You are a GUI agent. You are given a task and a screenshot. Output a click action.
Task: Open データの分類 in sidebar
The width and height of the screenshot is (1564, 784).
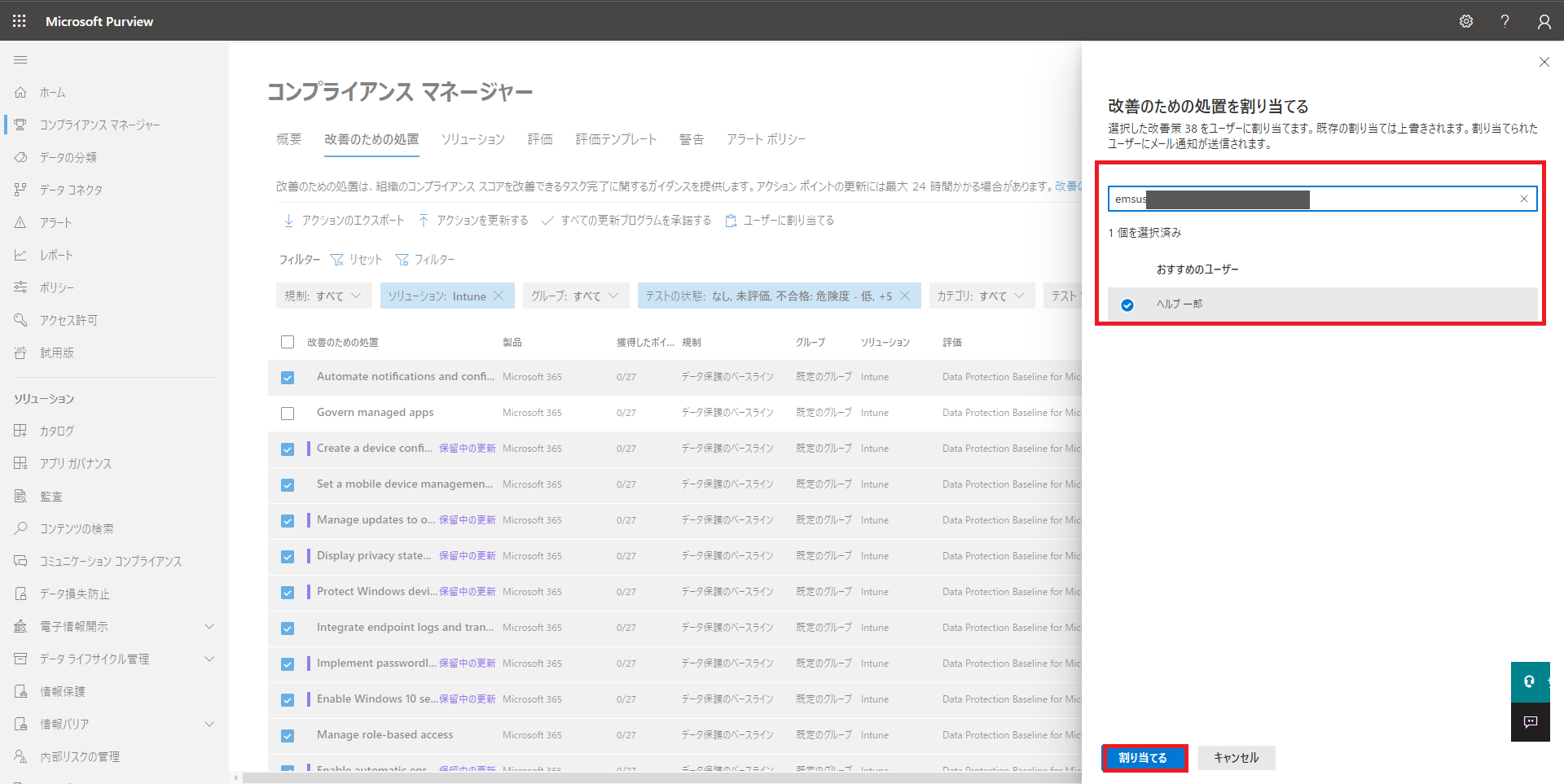click(68, 157)
